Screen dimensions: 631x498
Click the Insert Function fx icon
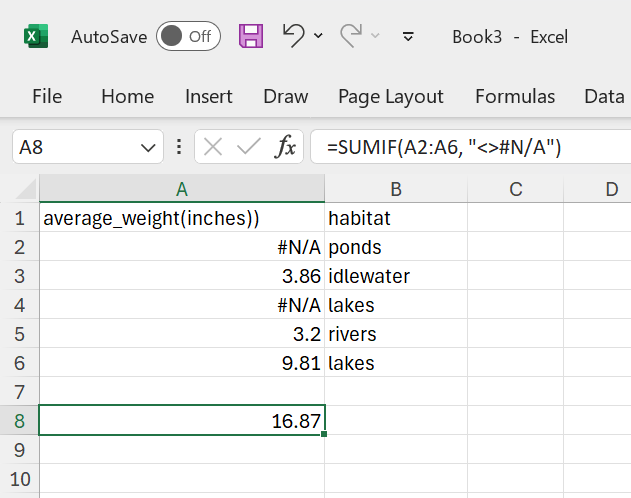pos(286,148)
